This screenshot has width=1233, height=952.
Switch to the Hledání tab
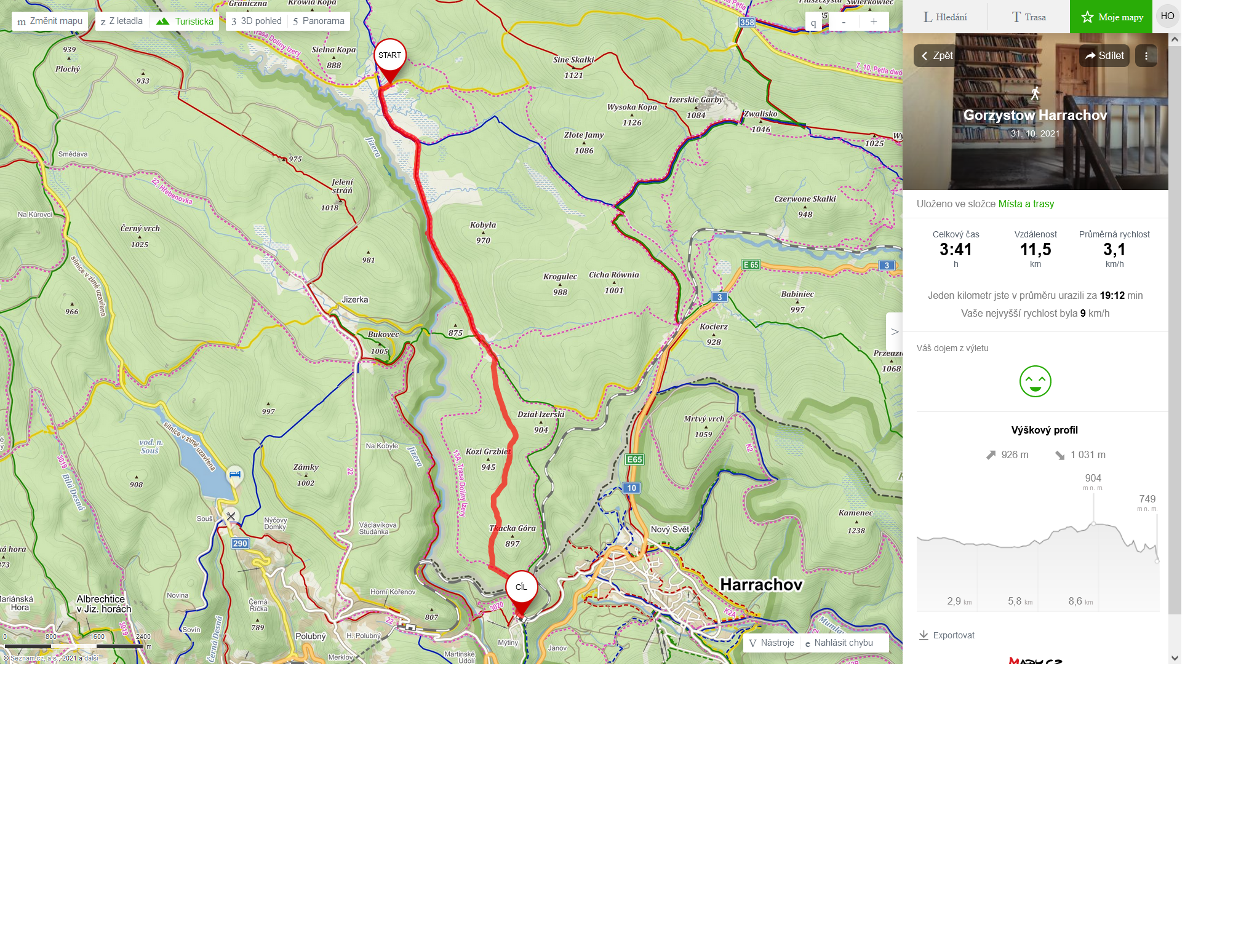pos(945,17)
